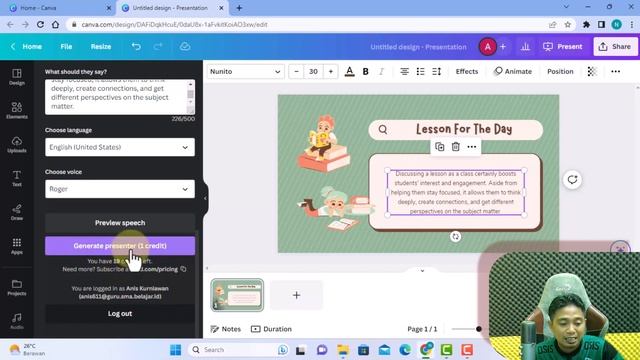
Task: Copy the pricing link icon
Action: click(x=183, y=269)
